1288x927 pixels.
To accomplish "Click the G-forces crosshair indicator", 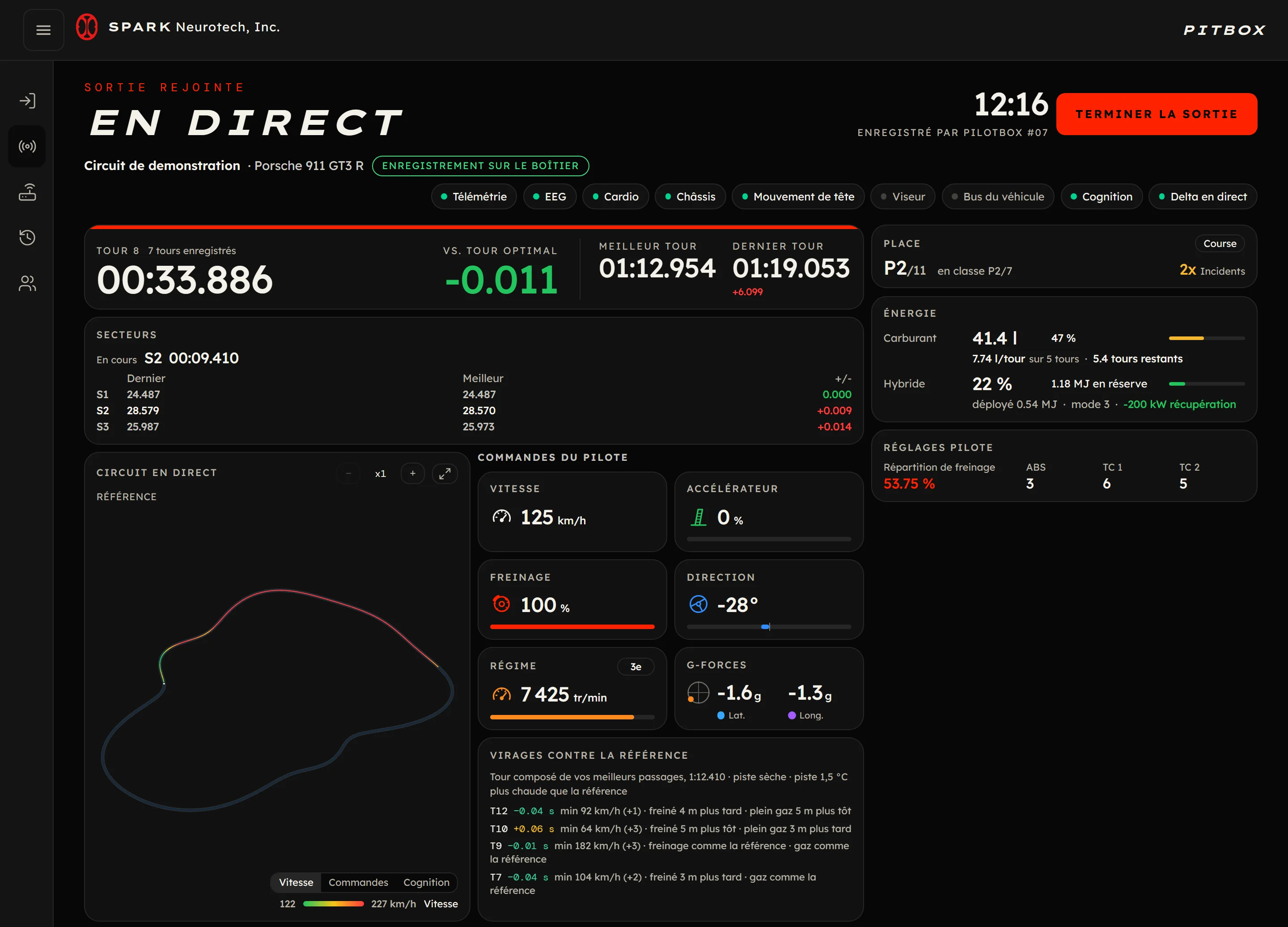I will pyautogui.click(x=699, y=693).
